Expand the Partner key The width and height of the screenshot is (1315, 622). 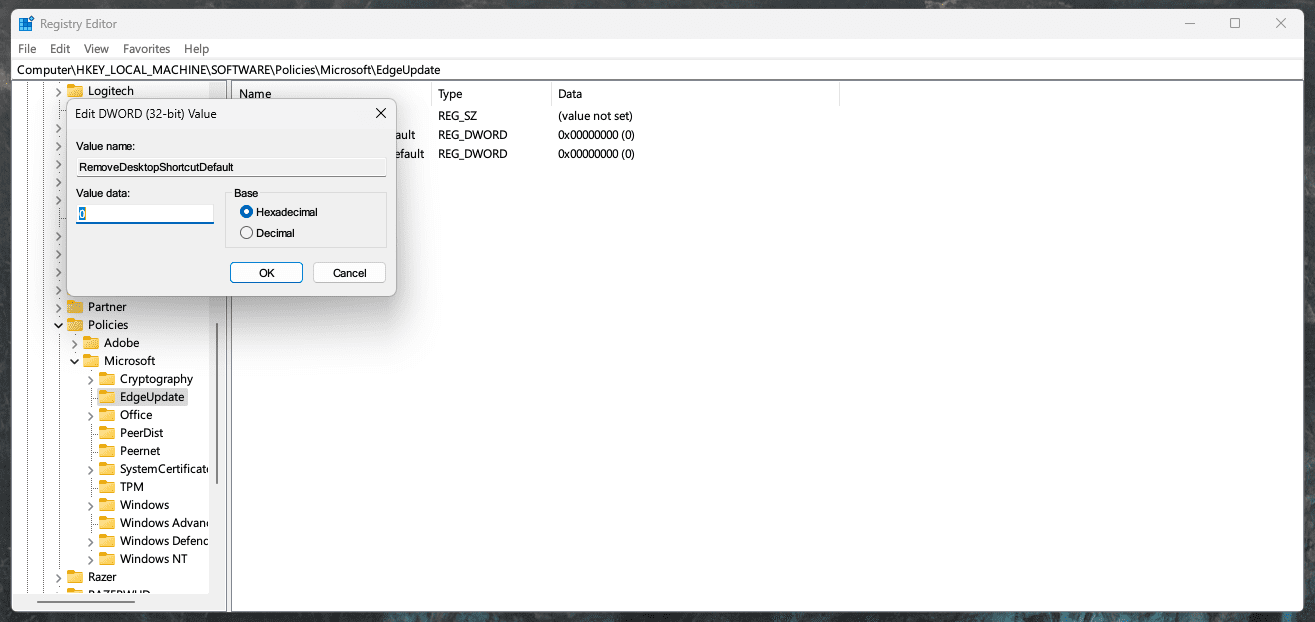(58, 307)
